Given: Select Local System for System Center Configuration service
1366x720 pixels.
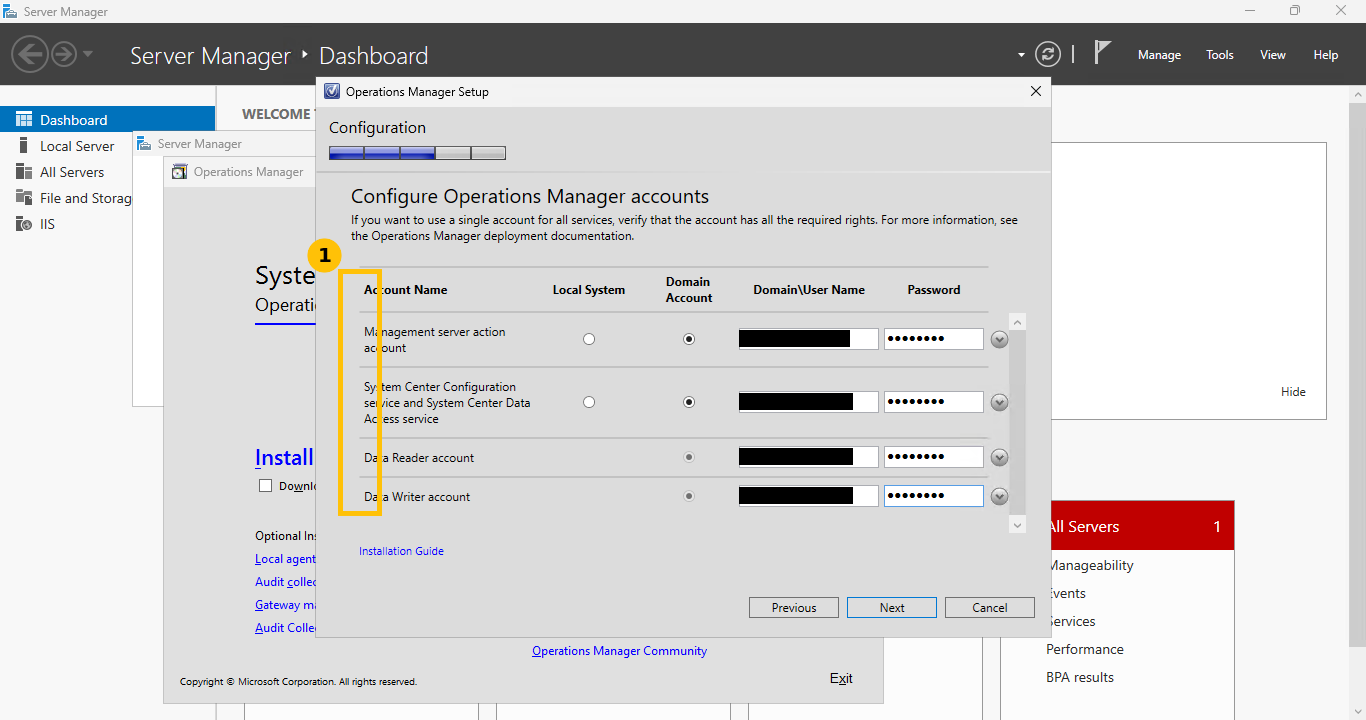Looking at the screenshot, I should coord(589,402).
